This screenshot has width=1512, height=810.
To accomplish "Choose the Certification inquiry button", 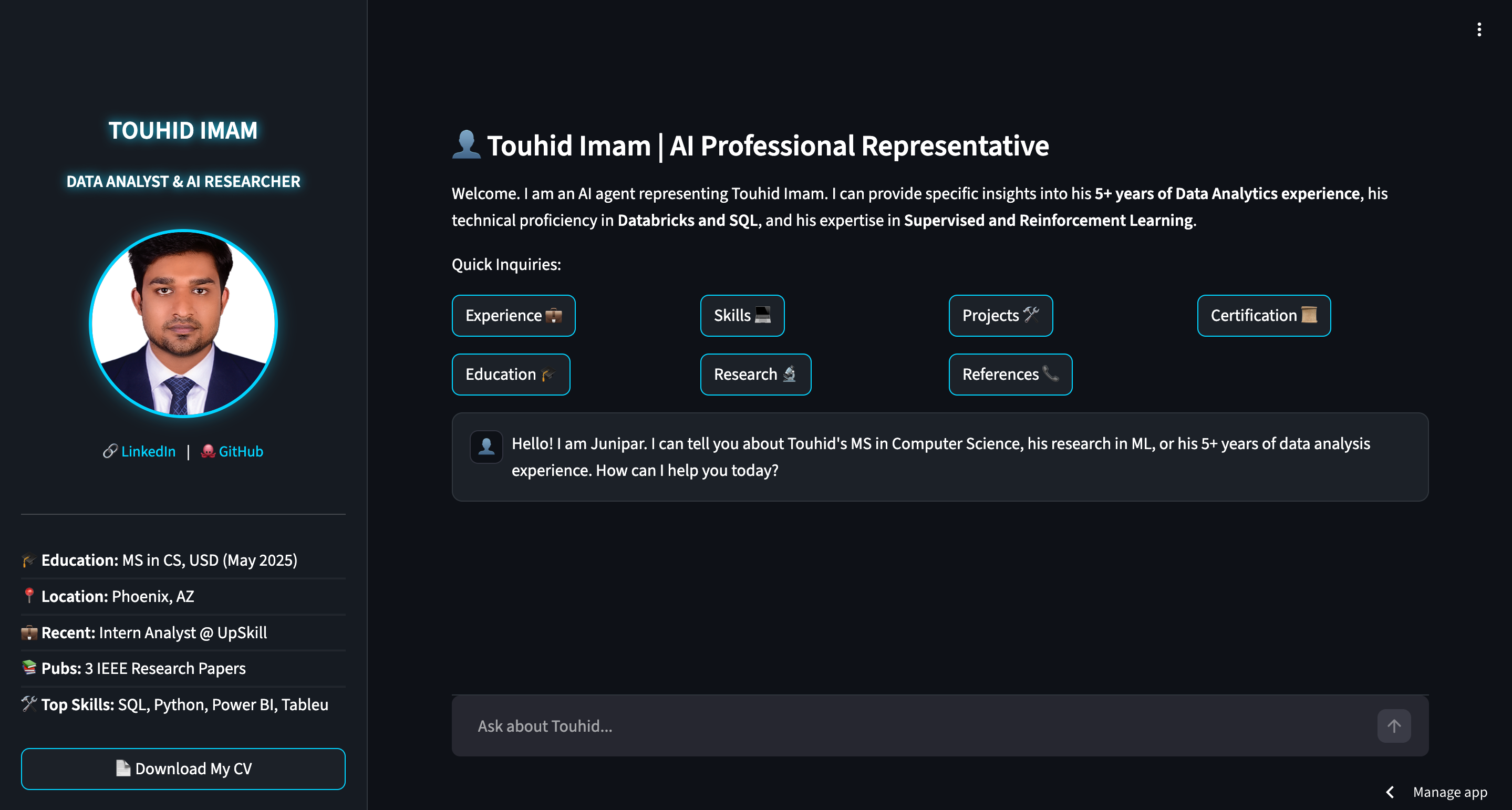I will pyautogui.click(x=1263, y=315).
